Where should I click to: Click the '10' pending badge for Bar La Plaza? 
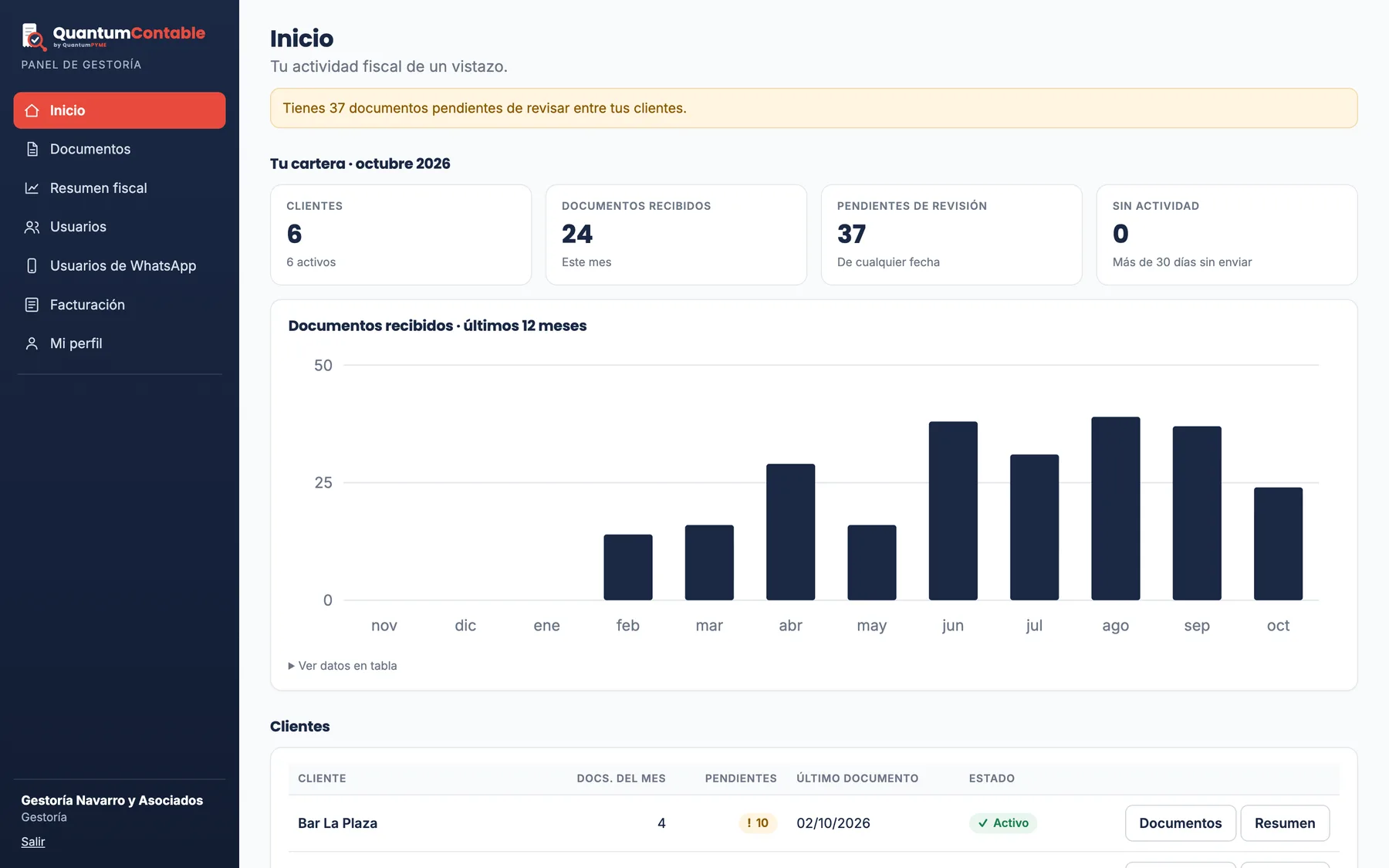(x=757, y=823)
